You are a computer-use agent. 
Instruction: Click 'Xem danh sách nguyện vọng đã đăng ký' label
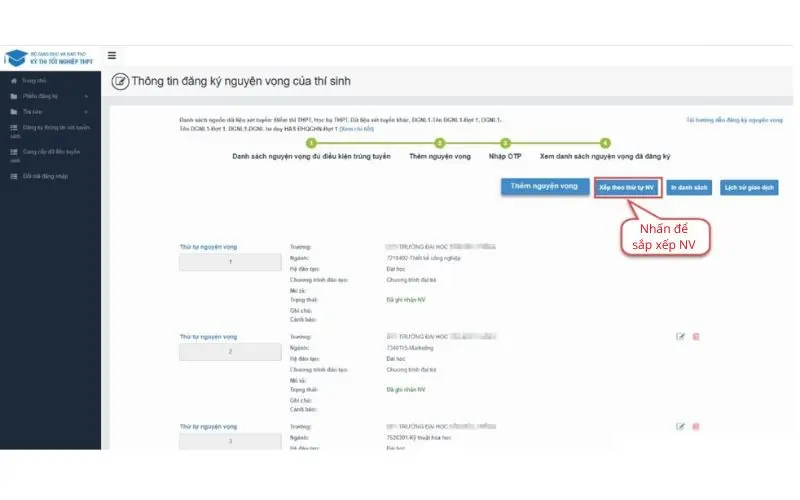point(605,156)
